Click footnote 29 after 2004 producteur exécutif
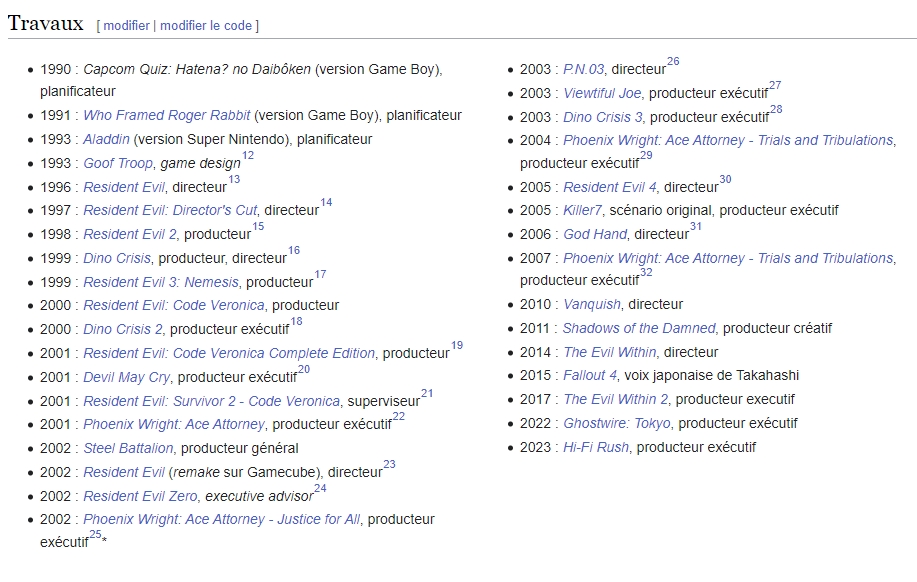The height and width of the screenshot is (582, 917). [646, 155]
